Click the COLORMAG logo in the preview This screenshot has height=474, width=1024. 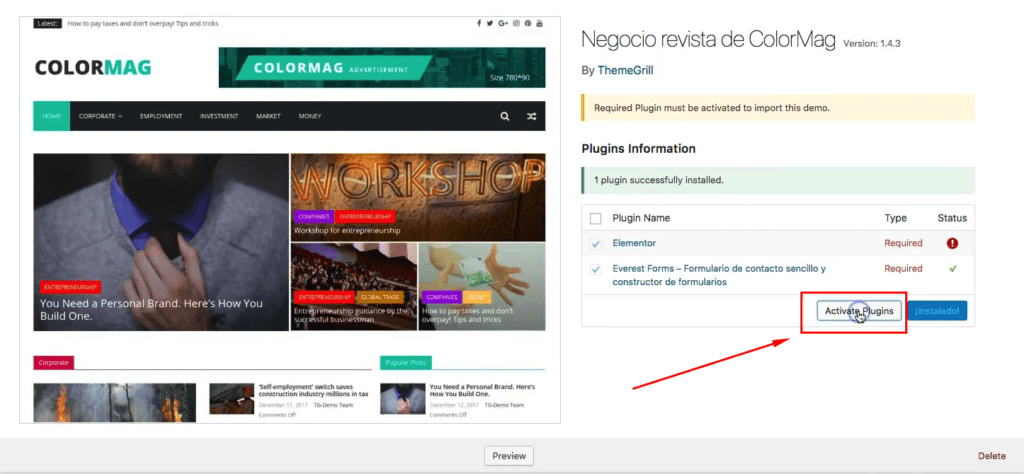(x=93, y=67)
